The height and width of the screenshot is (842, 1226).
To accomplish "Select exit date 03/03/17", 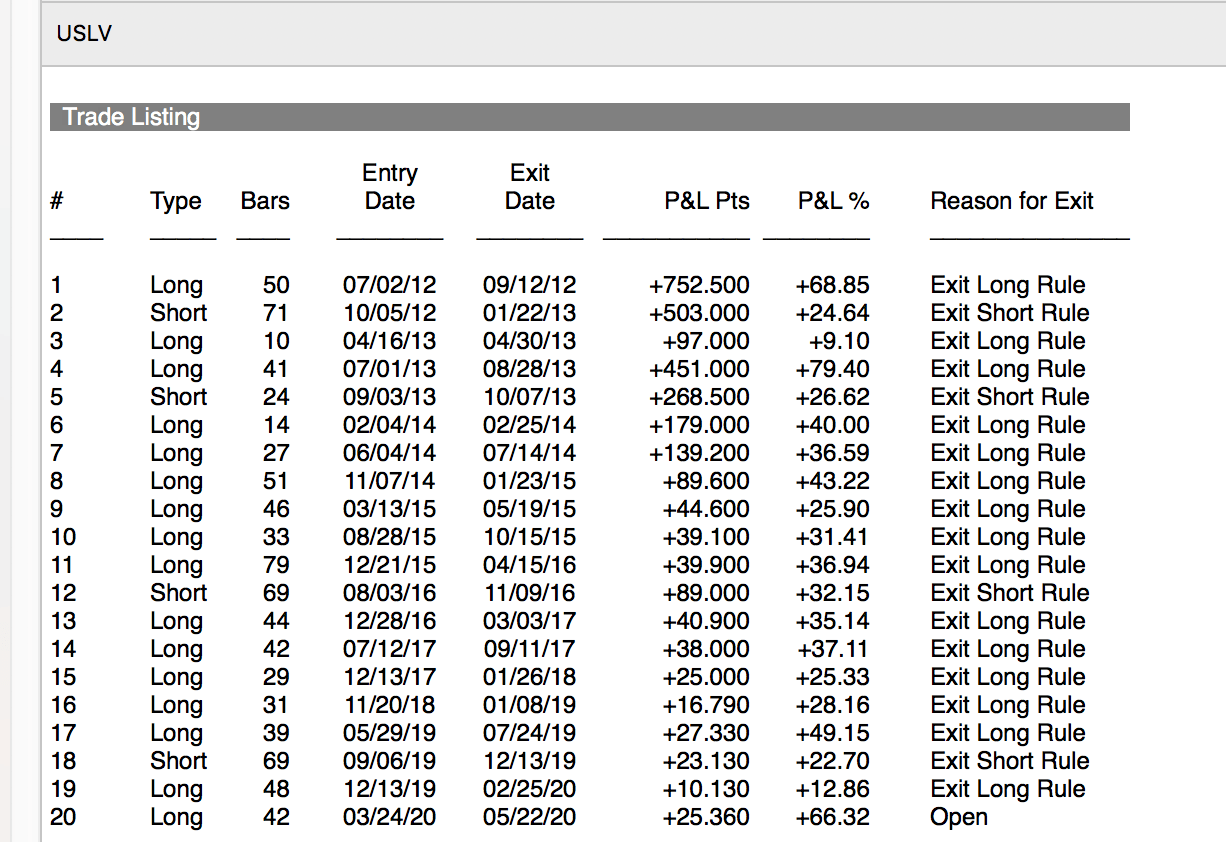I will click(530, 621).
